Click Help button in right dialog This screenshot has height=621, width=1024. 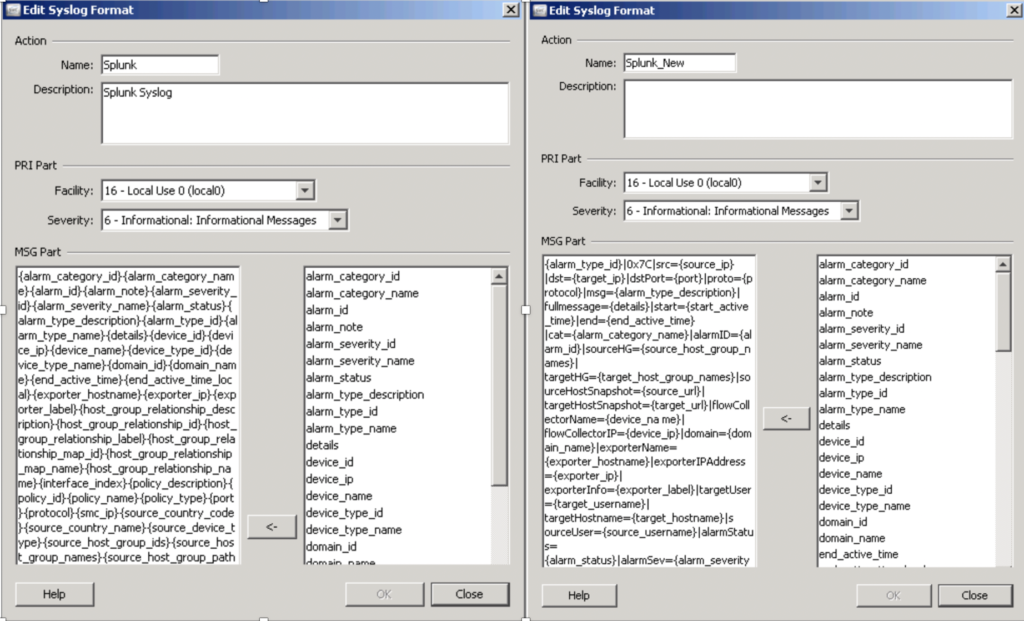(x=578, y=595)
